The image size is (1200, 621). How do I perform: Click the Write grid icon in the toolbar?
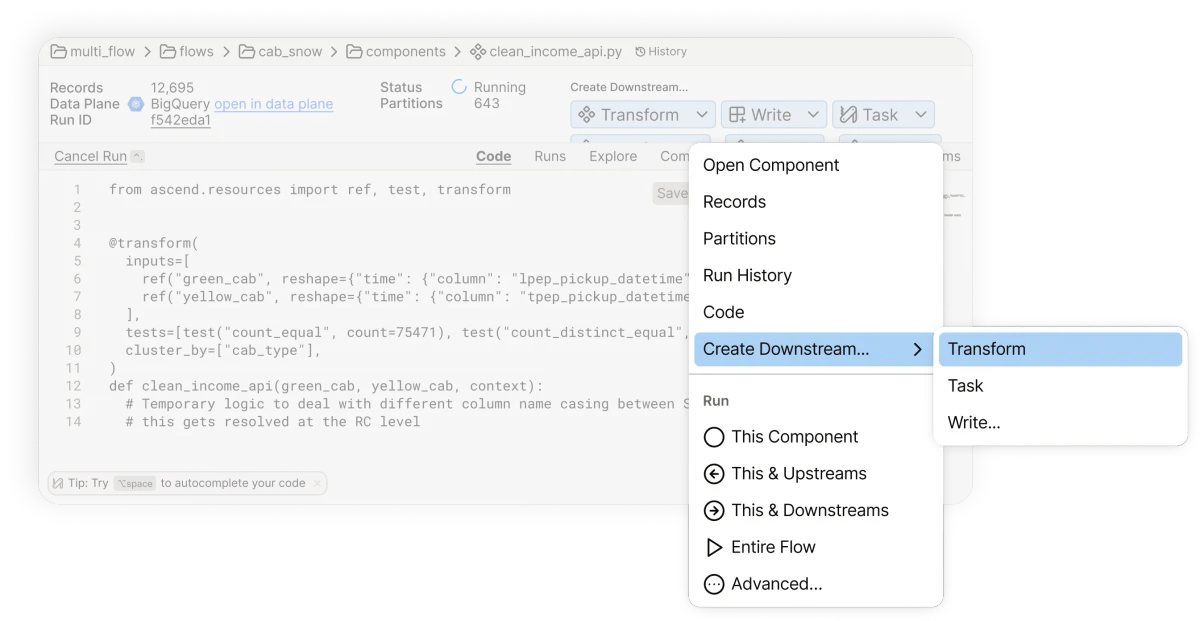(x=738, y=113)
